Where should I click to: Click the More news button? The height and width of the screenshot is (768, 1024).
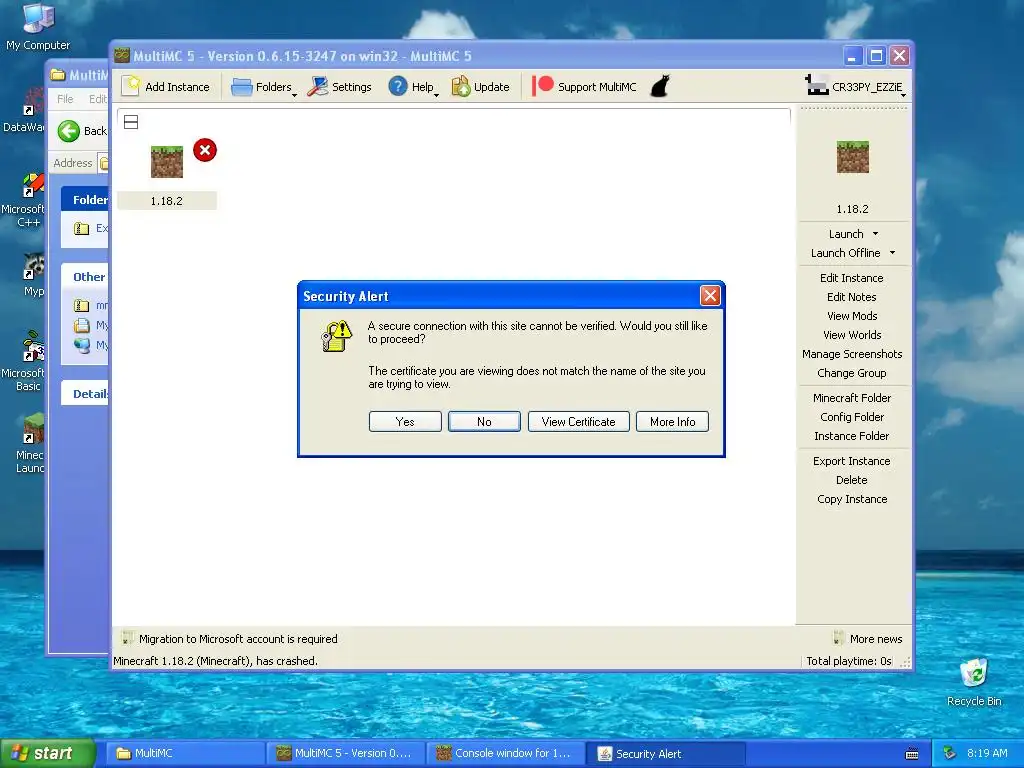(869, 639)
